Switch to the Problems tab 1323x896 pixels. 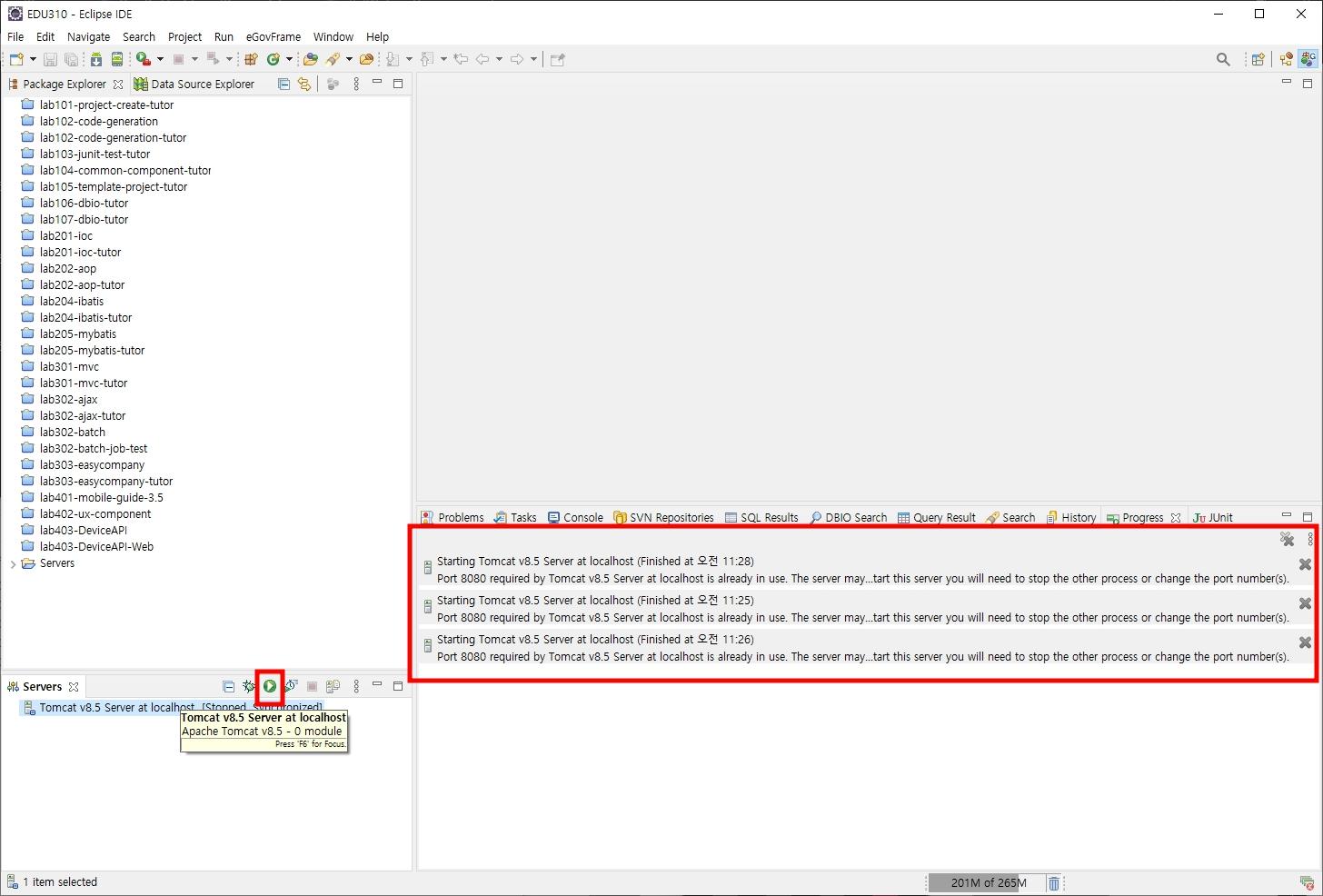tap(453, 518)
